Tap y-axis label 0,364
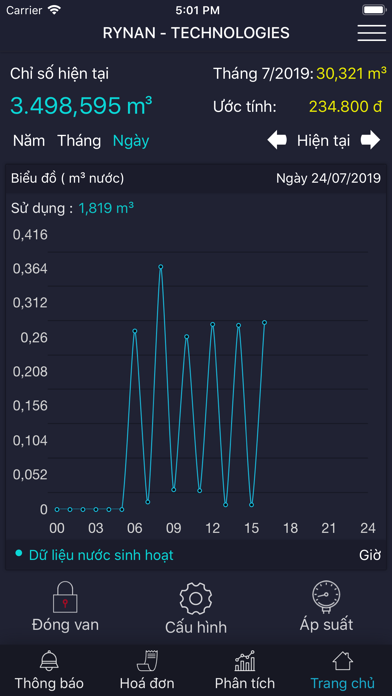The image size is (392, 696). (30, 269)
